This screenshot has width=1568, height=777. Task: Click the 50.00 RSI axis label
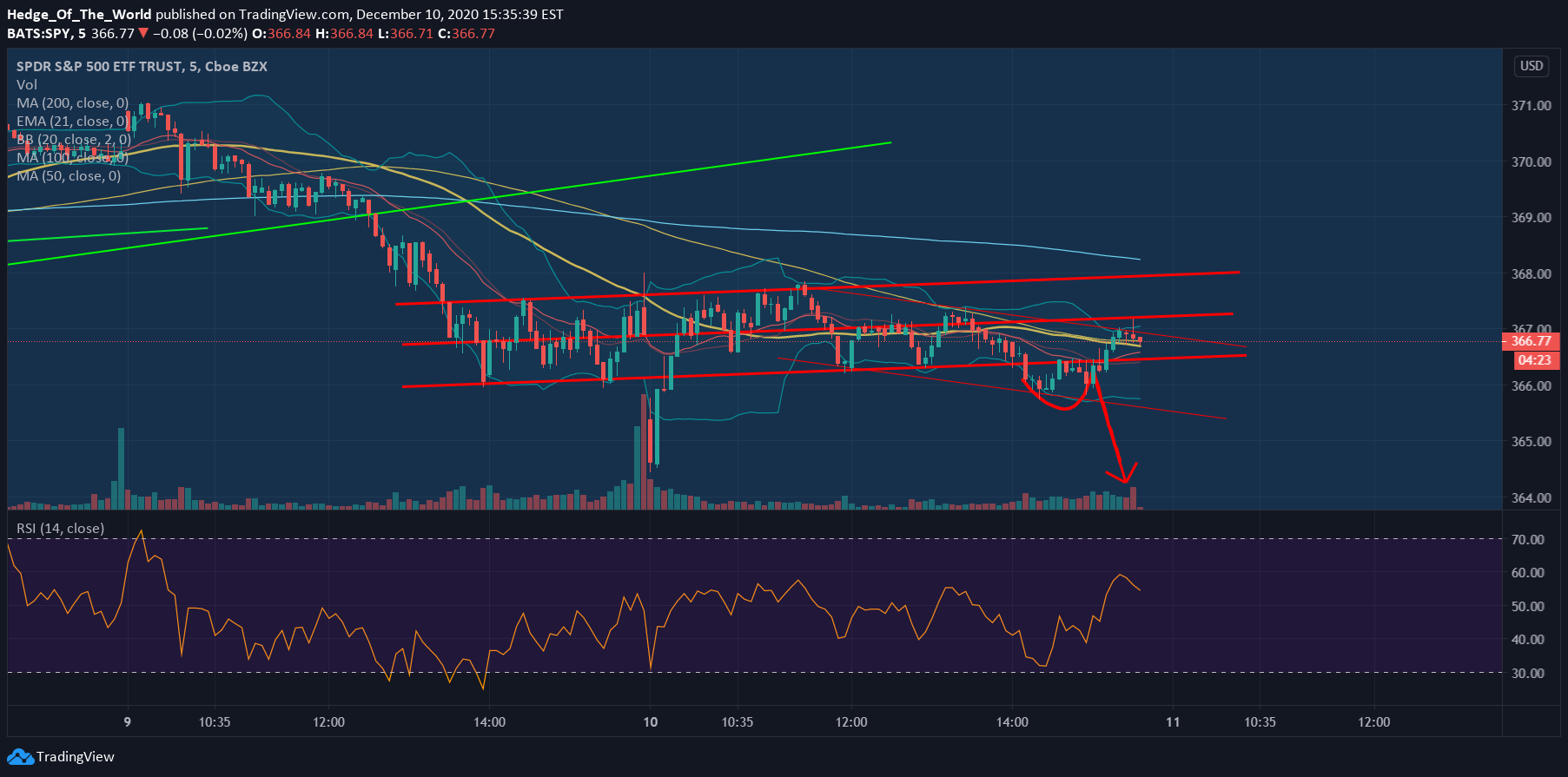tap(1528, 607)
